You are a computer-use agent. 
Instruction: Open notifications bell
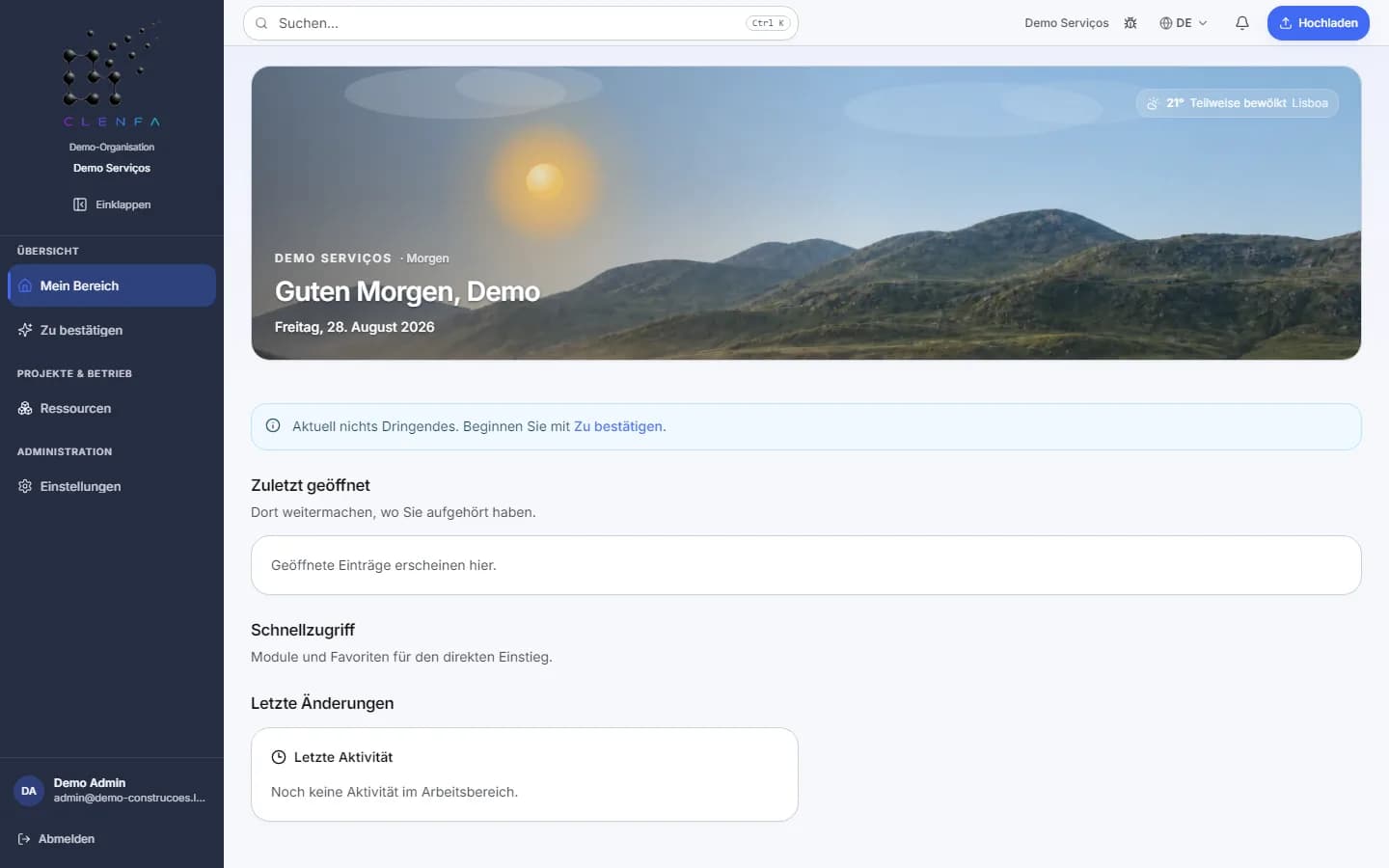[1242, 23]
